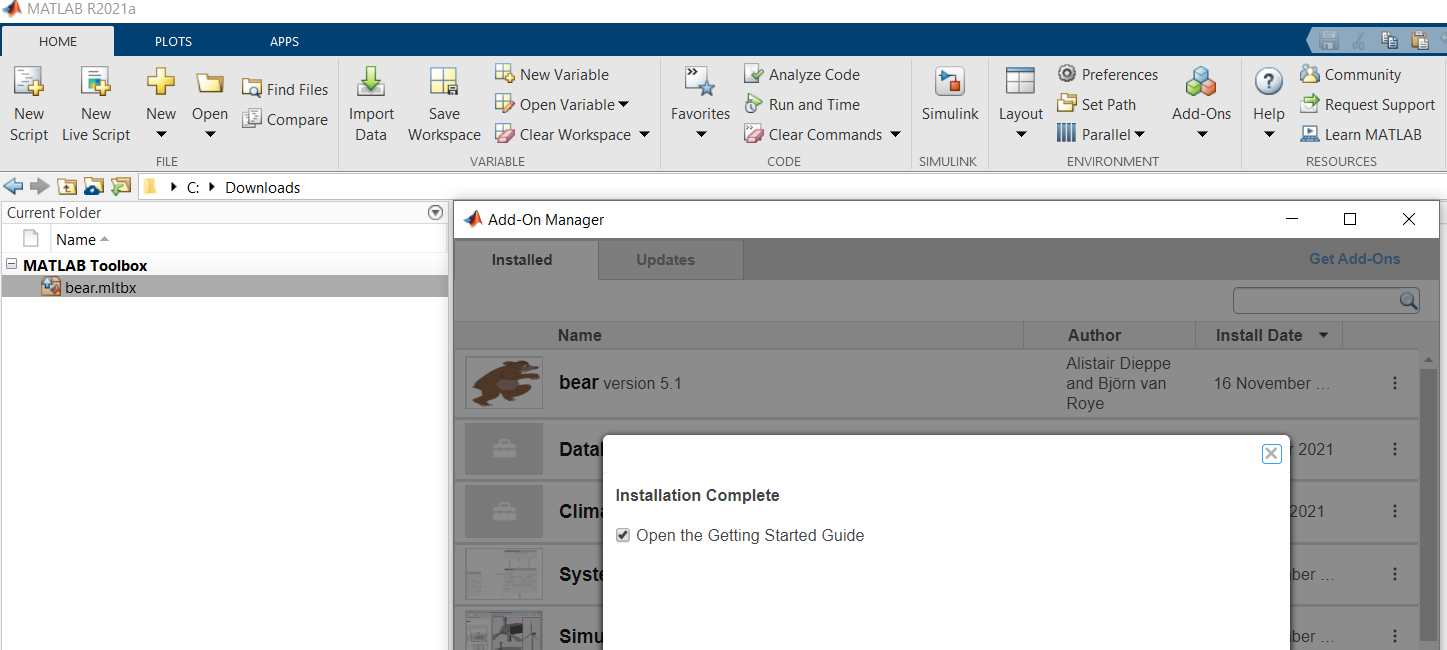This screenshot has width=1447, height=650.
Task: Open the Clear Workspace dropdown arrow
Action: click(644, 134)
